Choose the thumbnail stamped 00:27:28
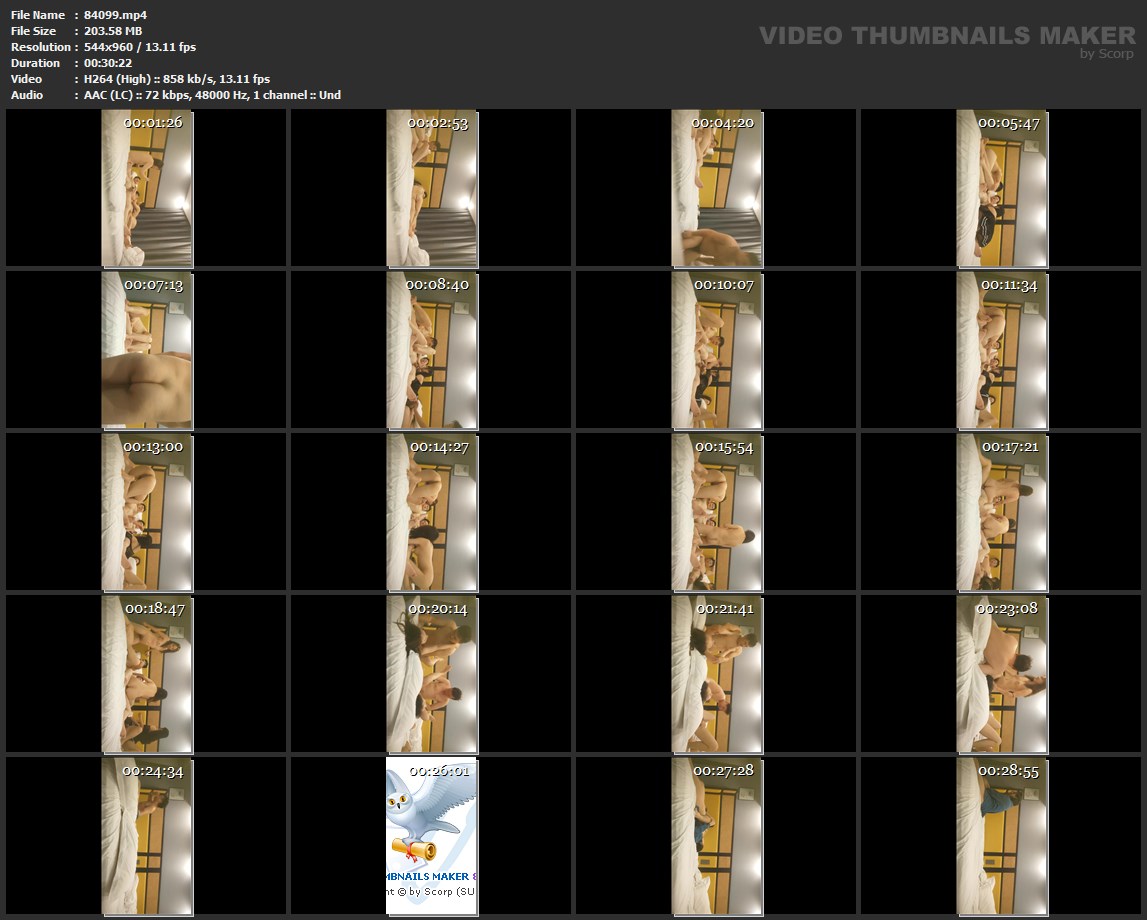The width and height of the screenshot is (1147, 920). 717,836
